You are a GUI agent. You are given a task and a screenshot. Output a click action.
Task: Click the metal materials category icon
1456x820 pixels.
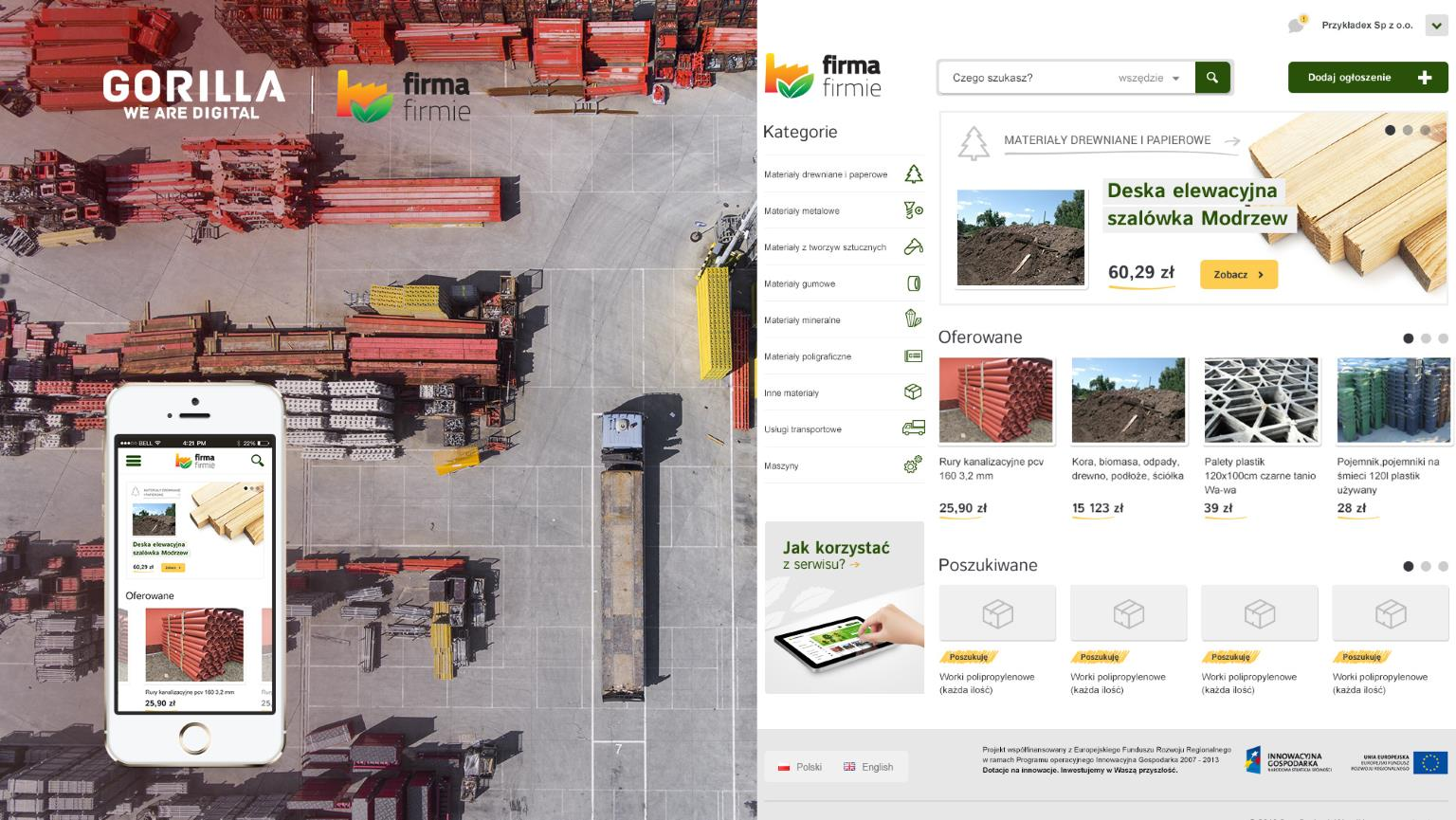[x=913, y=210]
